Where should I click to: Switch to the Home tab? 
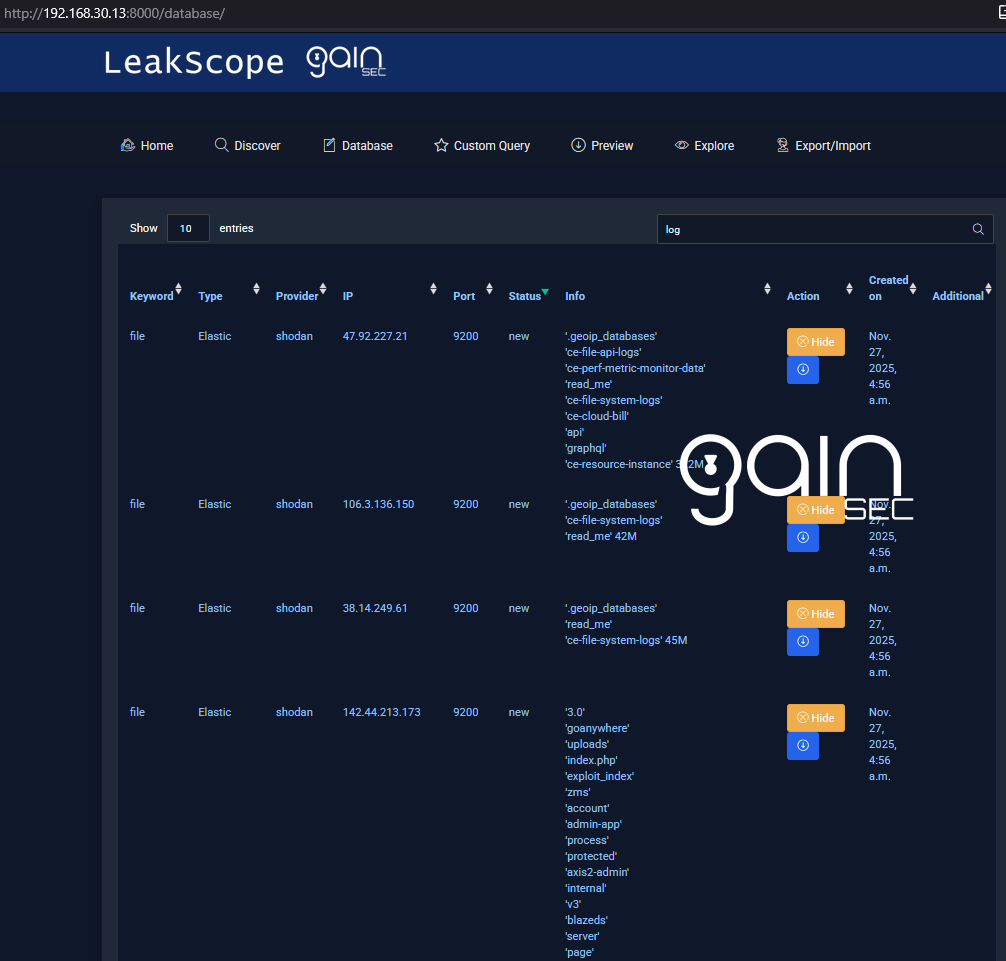click(146, 145)
